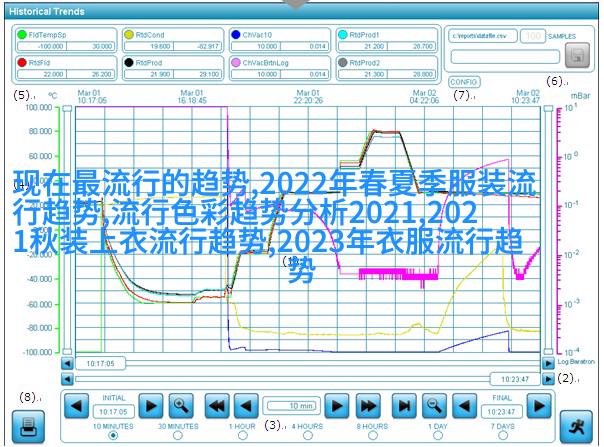Click the 10 min interval field

(292, 406)
